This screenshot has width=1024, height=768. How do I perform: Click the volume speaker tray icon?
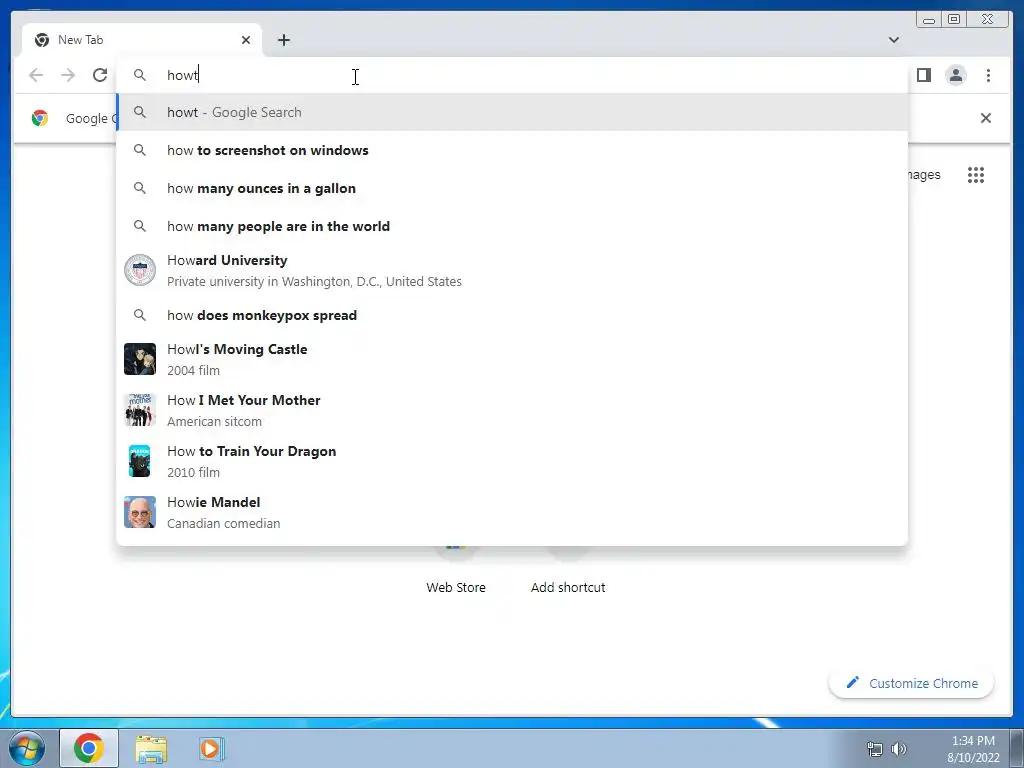pos(899,749)
